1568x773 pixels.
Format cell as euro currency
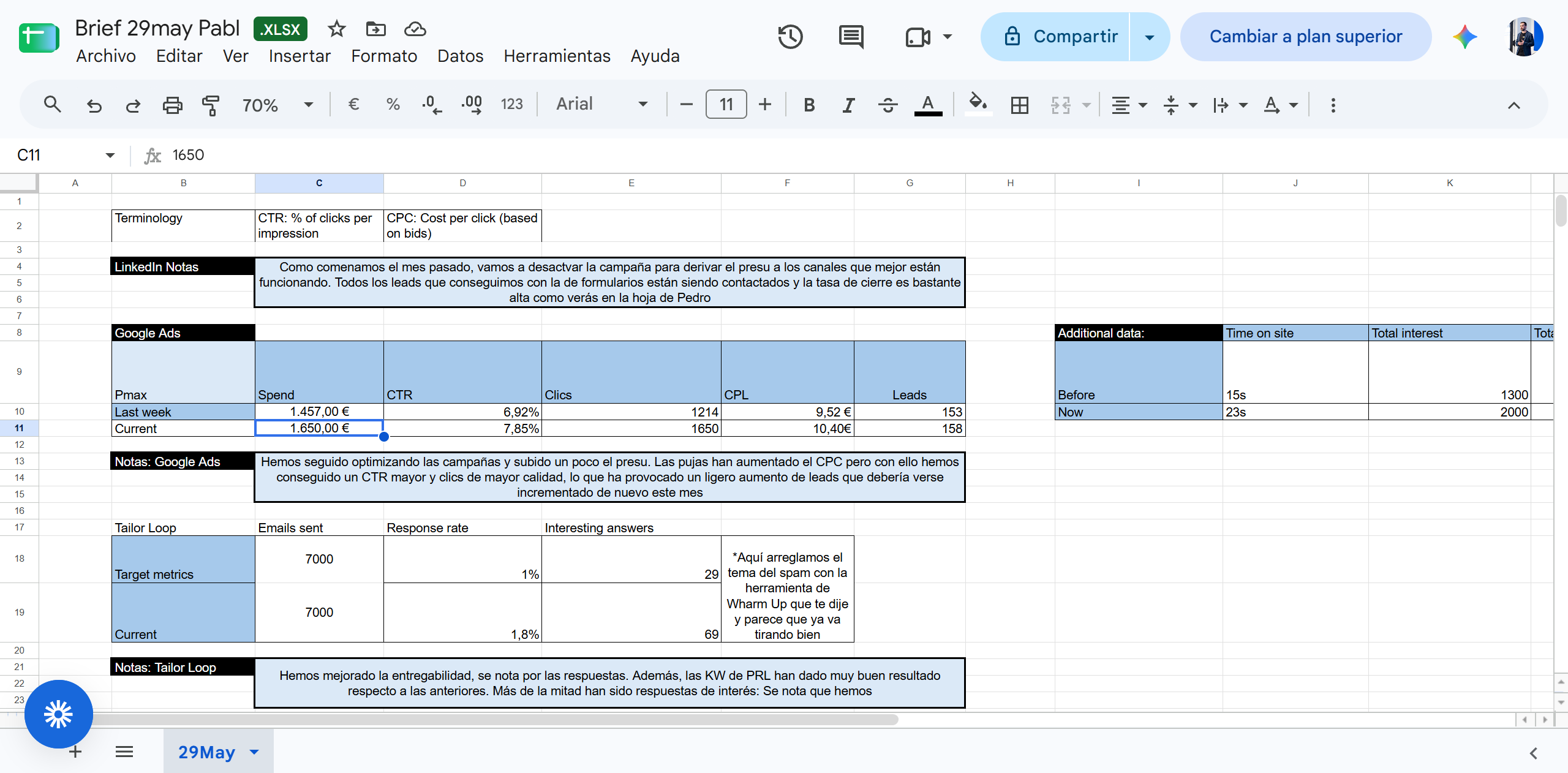tap(353, 105)
